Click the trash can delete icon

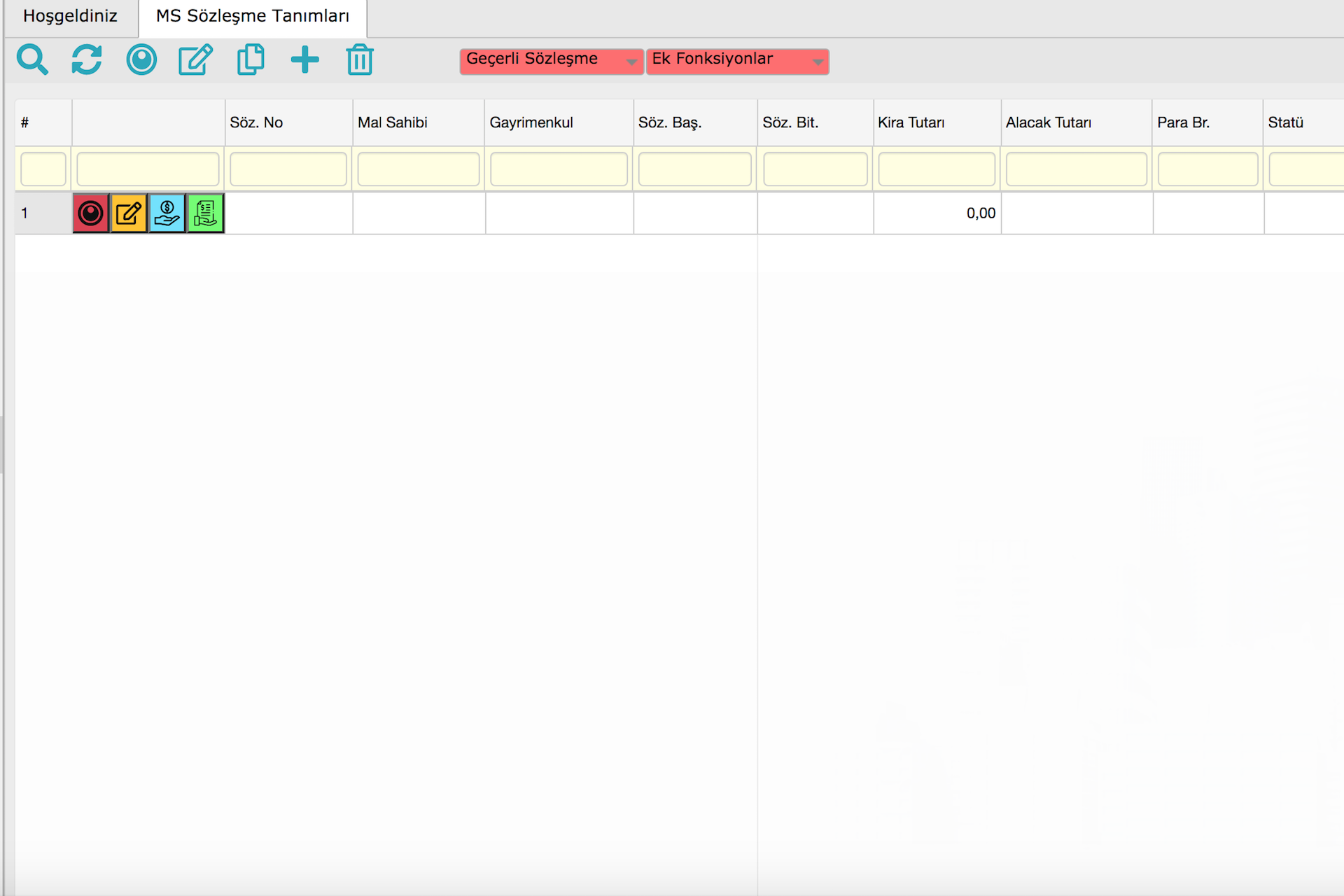359,60
